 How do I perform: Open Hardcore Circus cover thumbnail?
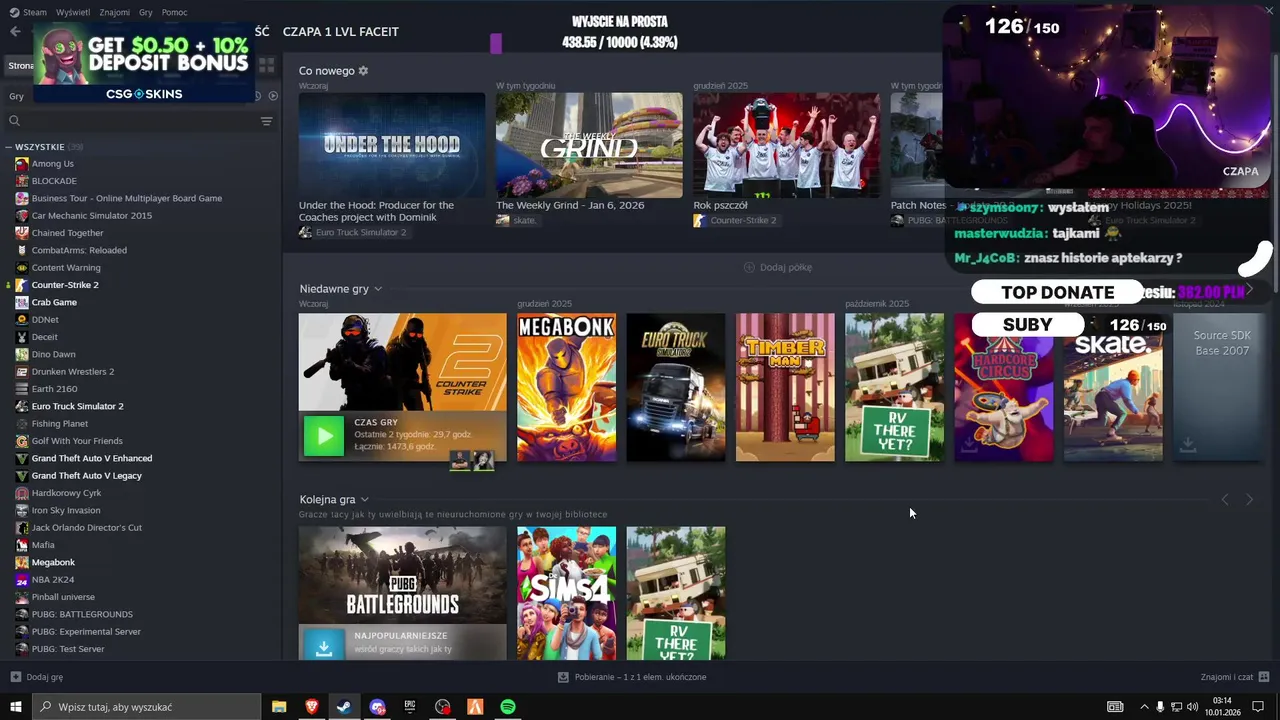1003,387
